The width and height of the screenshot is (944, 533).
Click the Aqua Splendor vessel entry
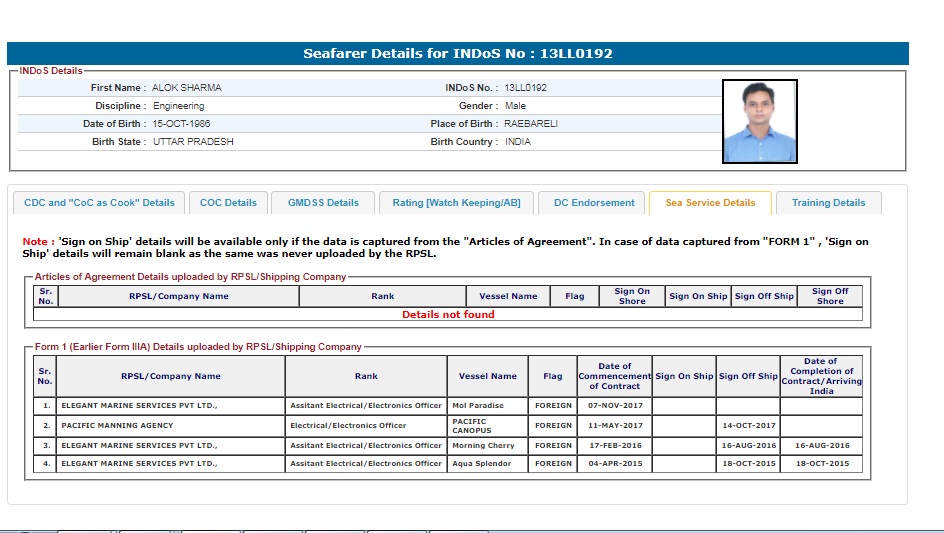[x=482, y=464]
